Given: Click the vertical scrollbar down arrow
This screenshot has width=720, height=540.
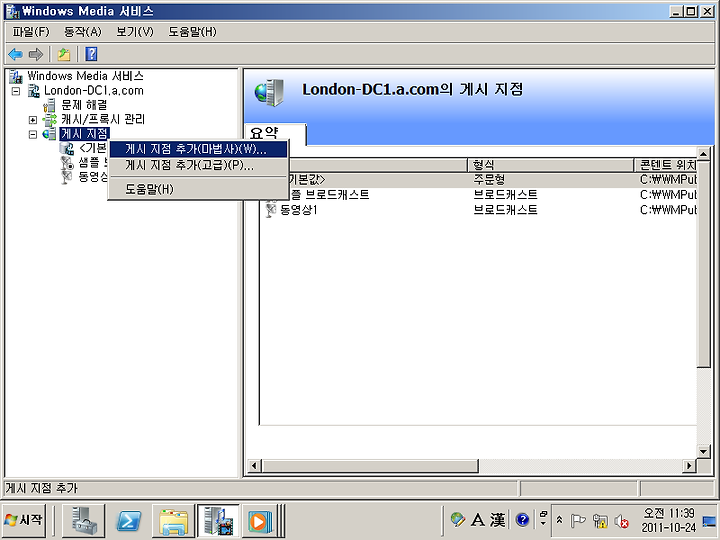Looking at the screenshot, I should 703,451.
